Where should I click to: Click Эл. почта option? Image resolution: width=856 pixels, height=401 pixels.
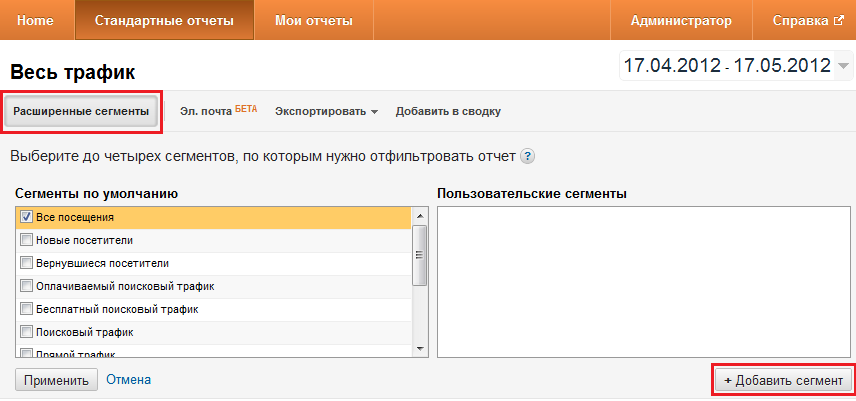(x=206, y=111)
